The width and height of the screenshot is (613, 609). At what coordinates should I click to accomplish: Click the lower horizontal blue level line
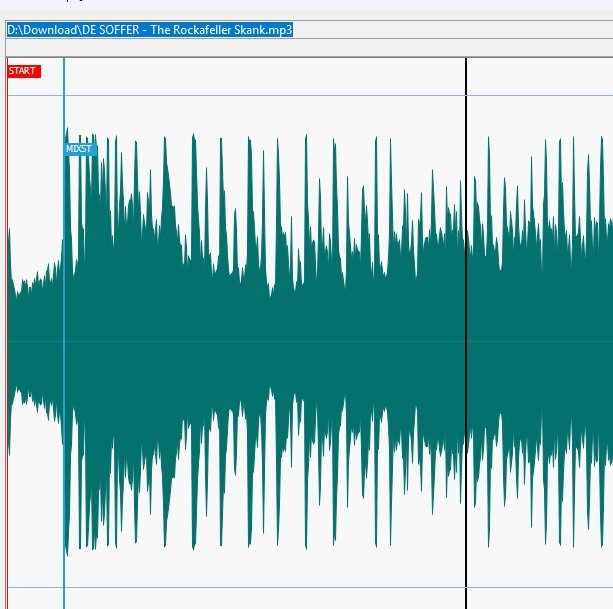point(300,587)
